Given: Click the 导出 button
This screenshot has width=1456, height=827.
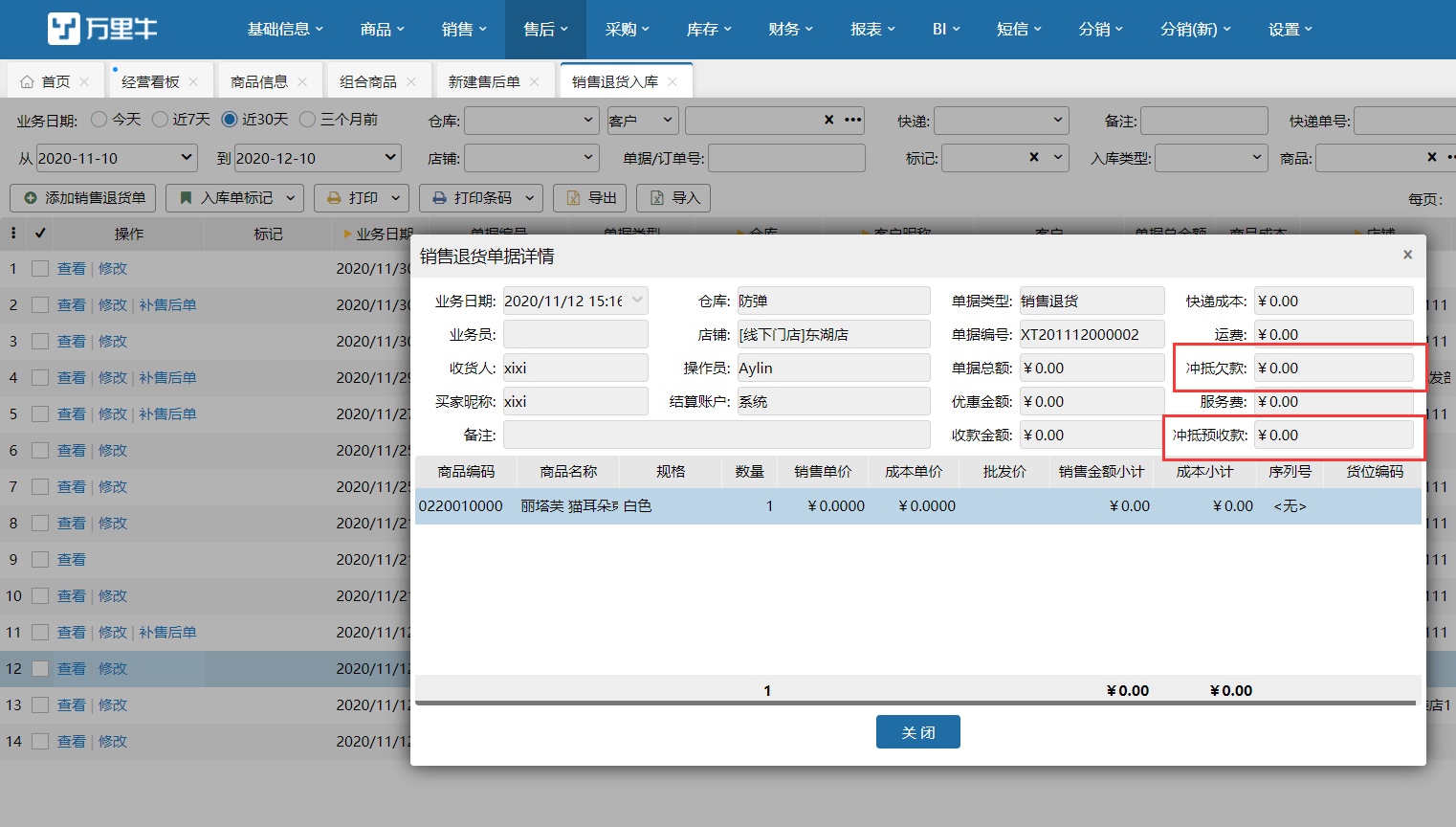Looking at the screenshot, I should coord(590,198).
